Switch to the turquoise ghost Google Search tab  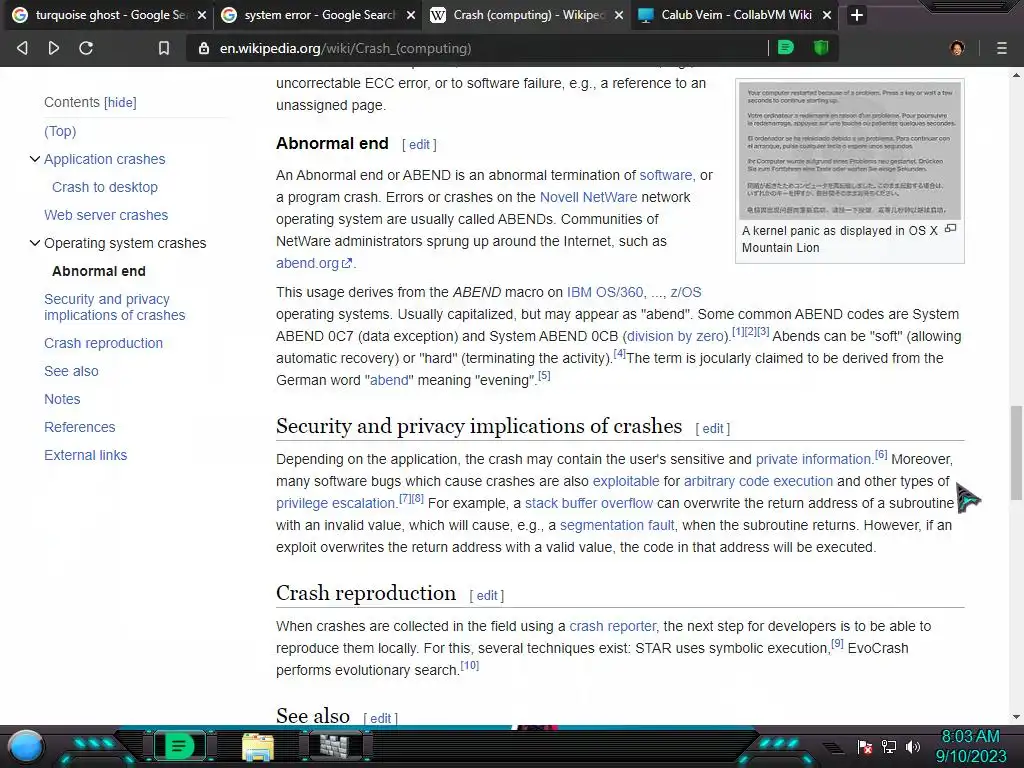tap(108, 15)
